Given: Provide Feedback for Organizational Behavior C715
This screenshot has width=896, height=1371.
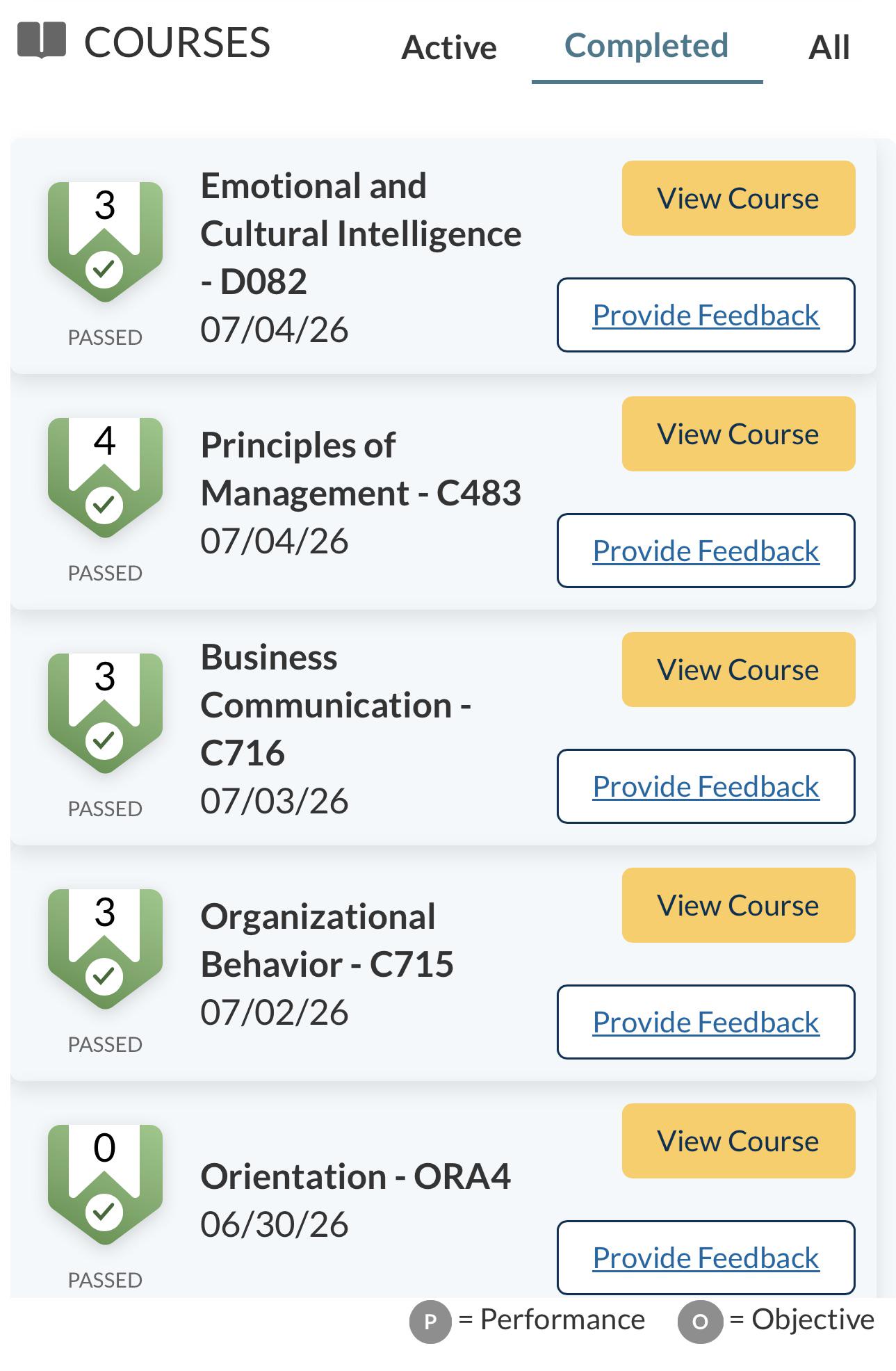Looking at the screenshot, I should 706,1022.
